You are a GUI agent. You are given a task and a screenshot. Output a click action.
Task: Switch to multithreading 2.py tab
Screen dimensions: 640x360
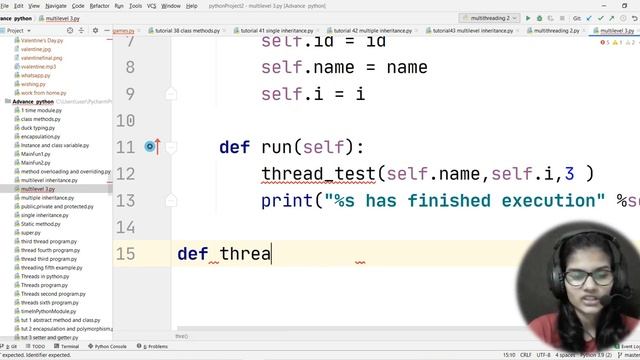coord(555,31)
